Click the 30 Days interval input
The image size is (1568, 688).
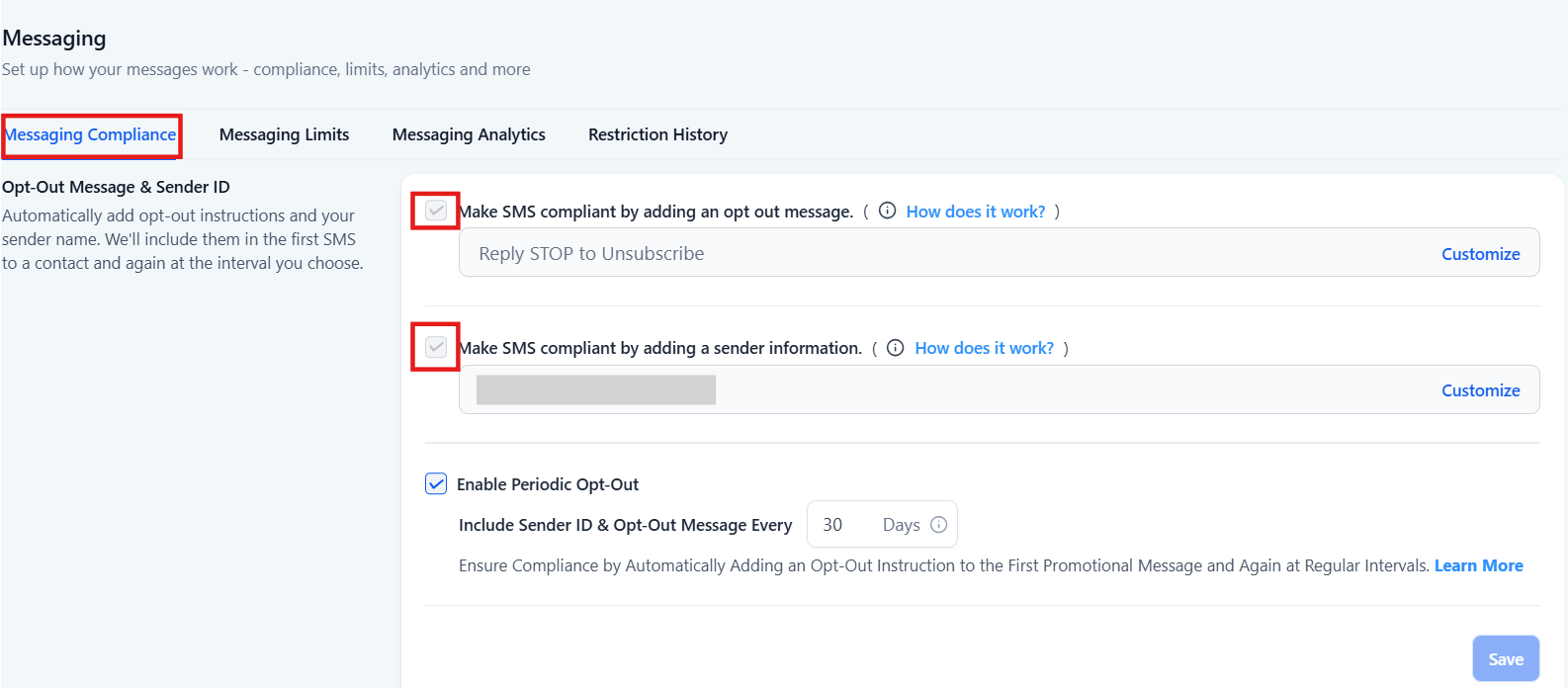pos(835,525)
